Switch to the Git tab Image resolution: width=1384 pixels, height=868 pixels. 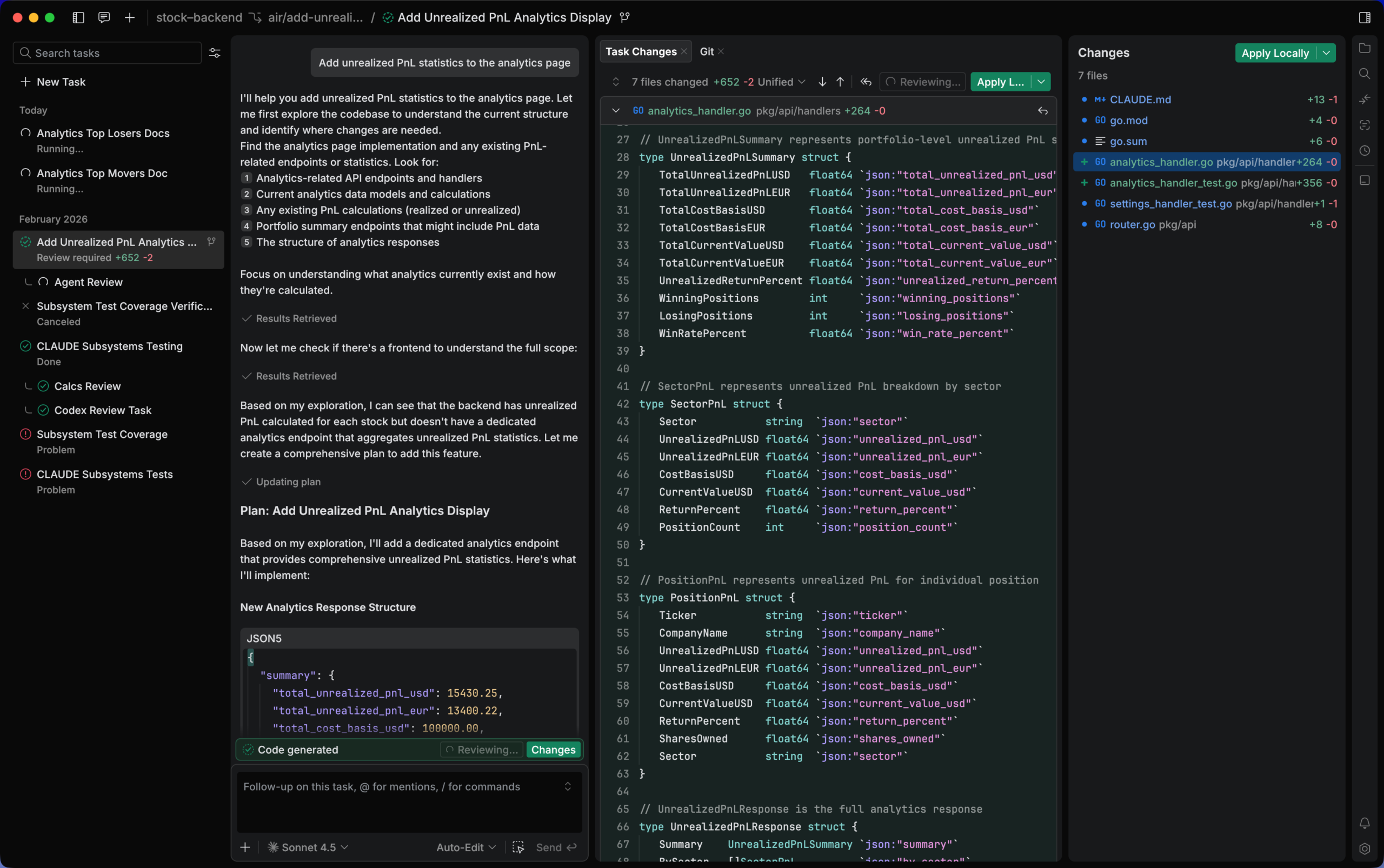pos(708,51)
